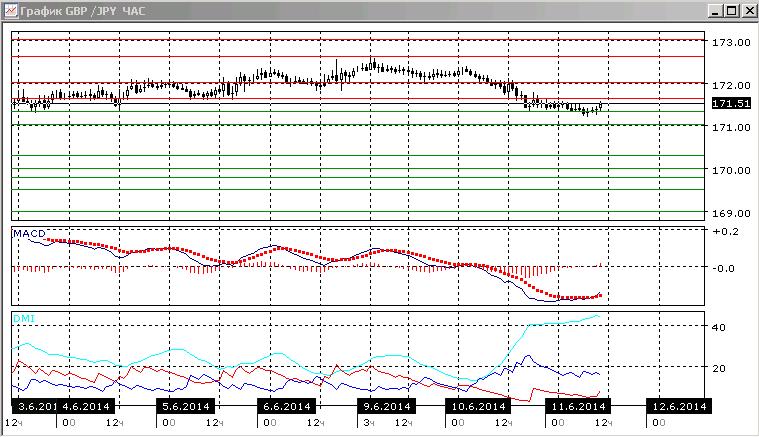Click the 173.00 price axis label
Viewport: 759px width, 437px height.
coord(731,43)
